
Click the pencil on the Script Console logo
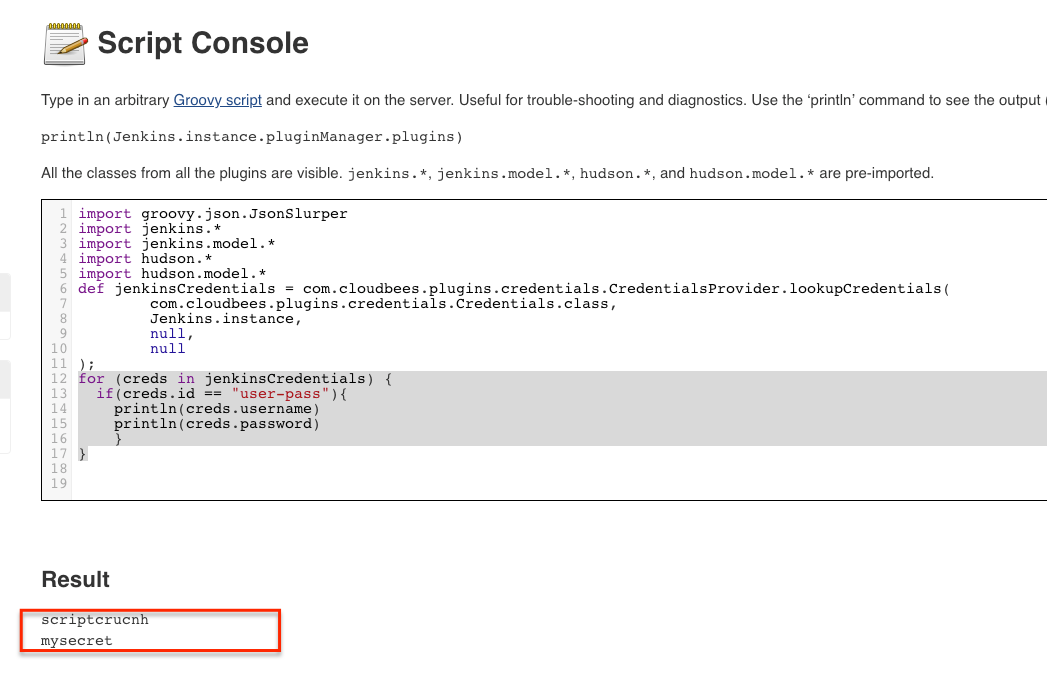(73, 47)
